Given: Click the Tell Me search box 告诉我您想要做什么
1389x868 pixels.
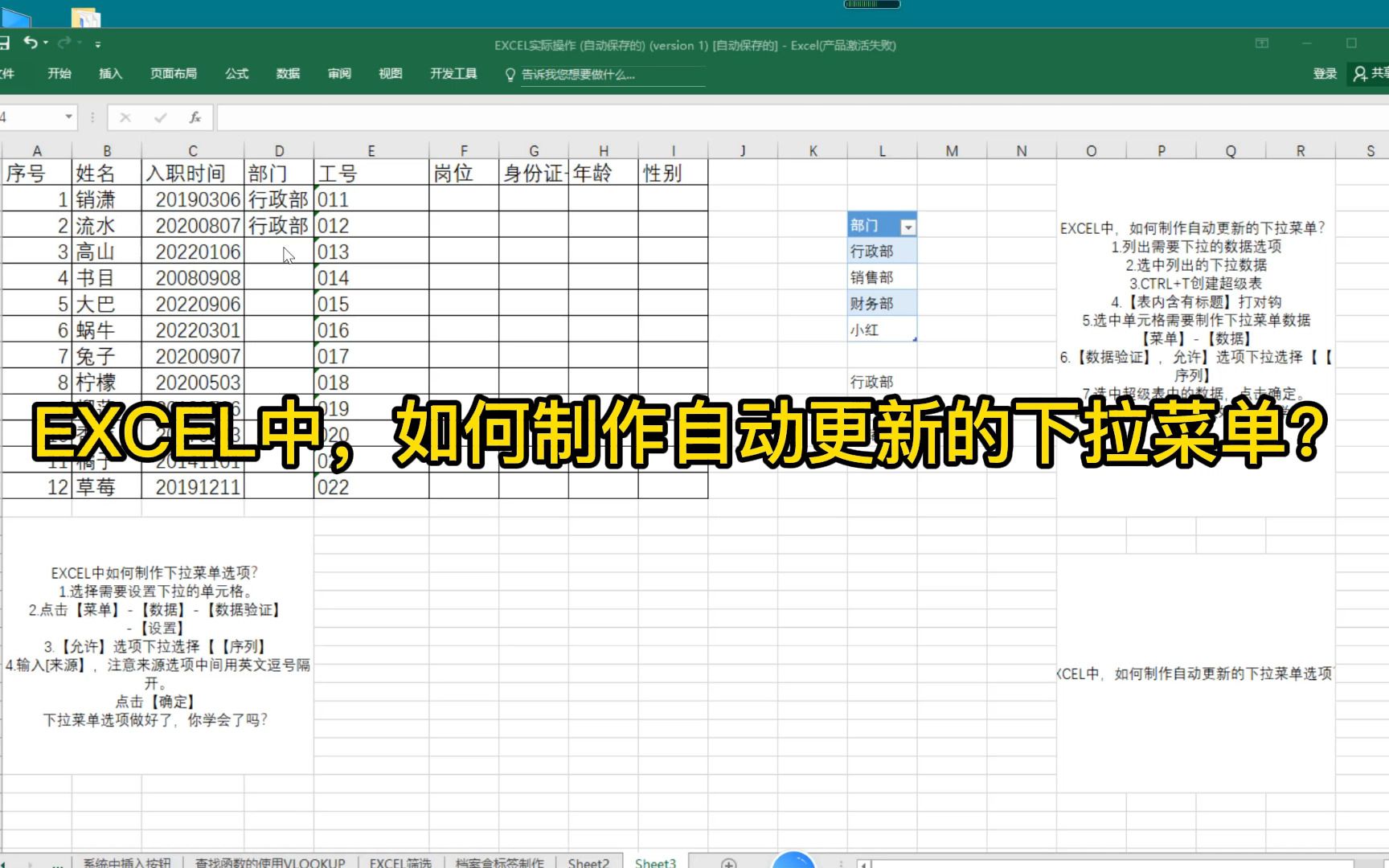Looking at the screenshot, I should (611, 75).
